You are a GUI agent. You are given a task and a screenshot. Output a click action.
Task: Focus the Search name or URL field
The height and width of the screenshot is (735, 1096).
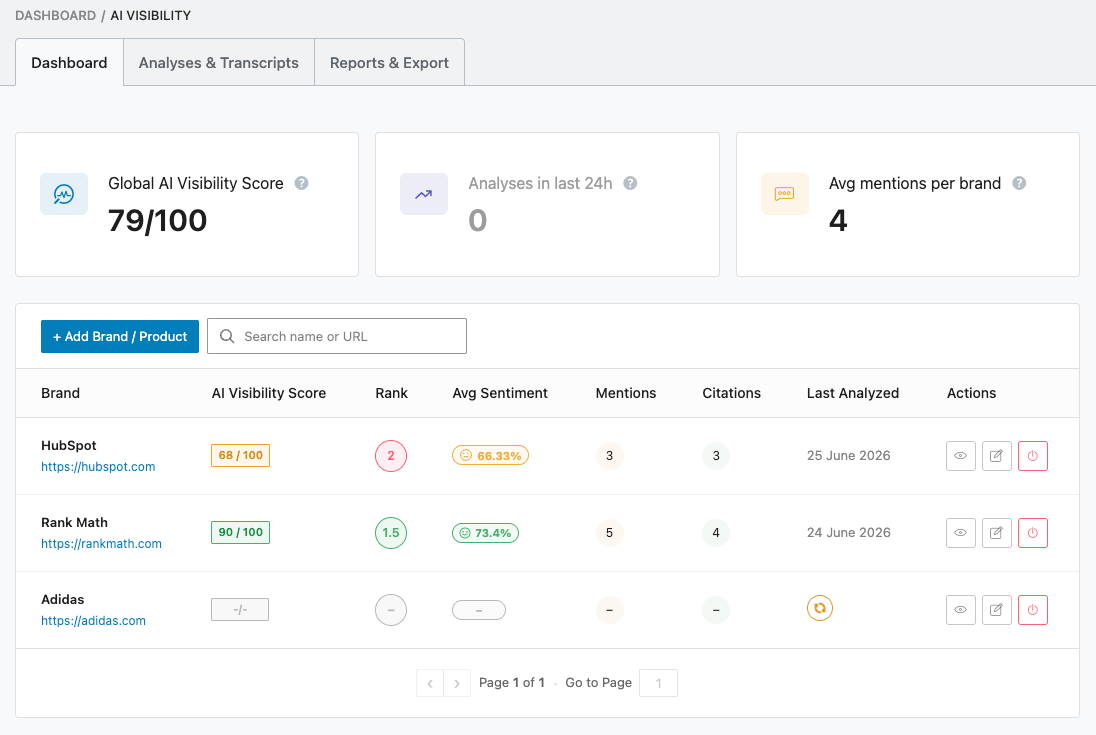(337, 336)
